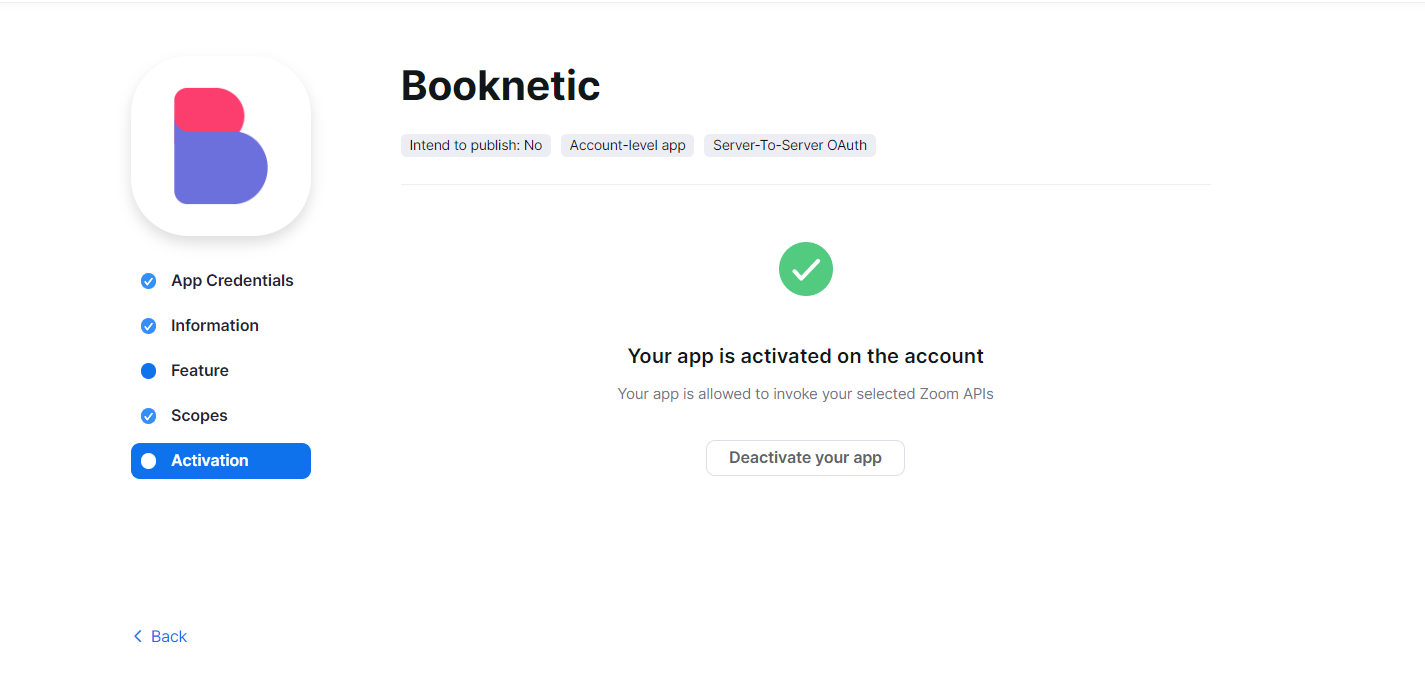This screenshot has height=678, width=1425.
Task: Click the white dot icon in Activation
Action: pos(148,461)
